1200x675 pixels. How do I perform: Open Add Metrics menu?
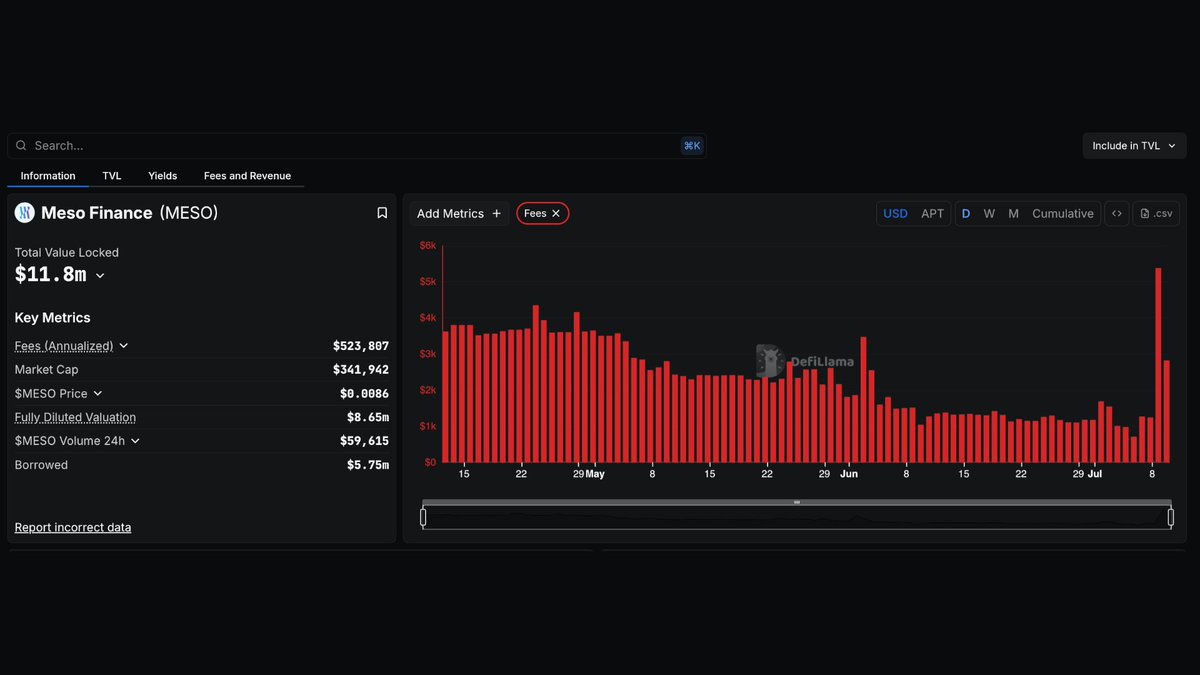tap(459, 213)
